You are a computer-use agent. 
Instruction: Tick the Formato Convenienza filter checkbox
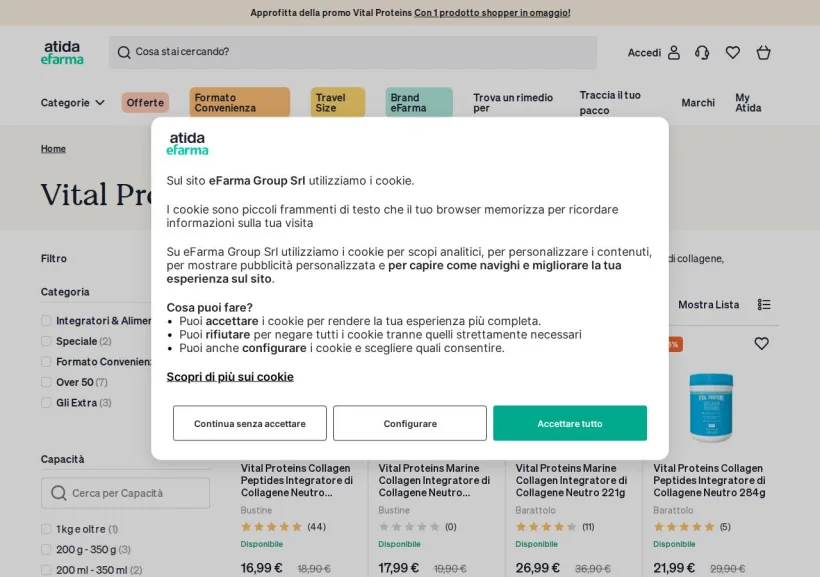click(46, 361)
